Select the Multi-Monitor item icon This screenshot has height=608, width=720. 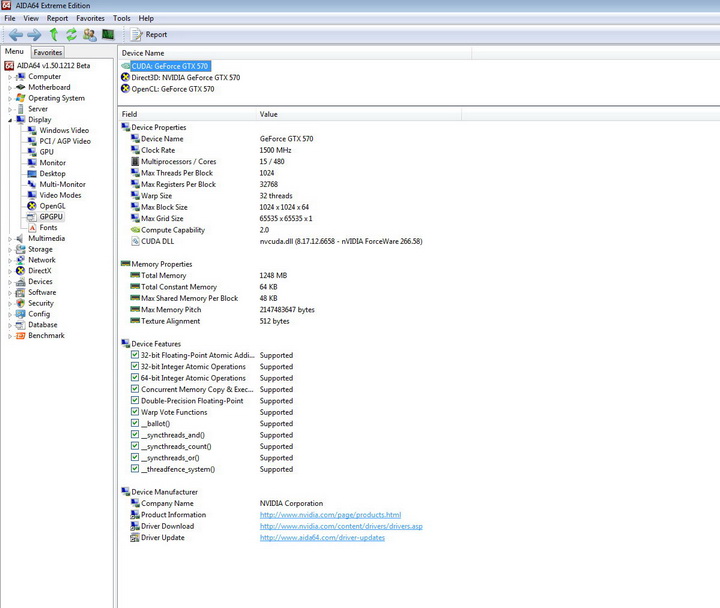(x=32, y=184)
